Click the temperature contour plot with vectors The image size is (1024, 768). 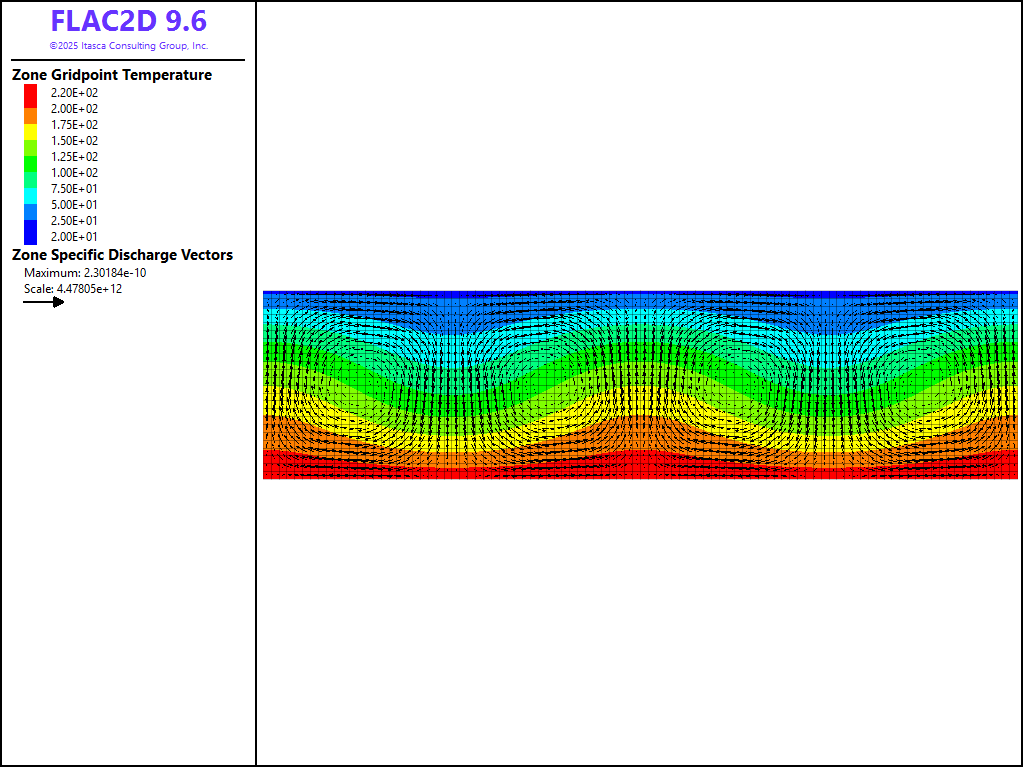click(640, 385)
